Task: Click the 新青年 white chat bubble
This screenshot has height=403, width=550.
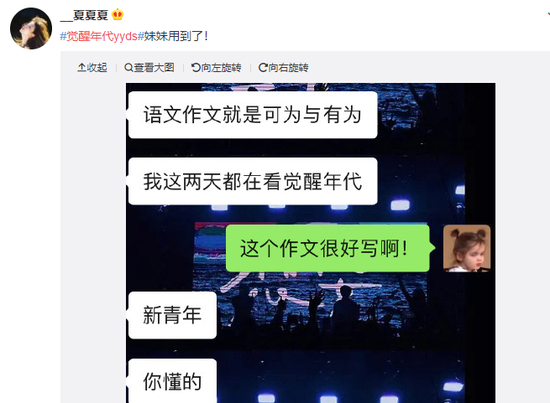Action: (172, 315)
